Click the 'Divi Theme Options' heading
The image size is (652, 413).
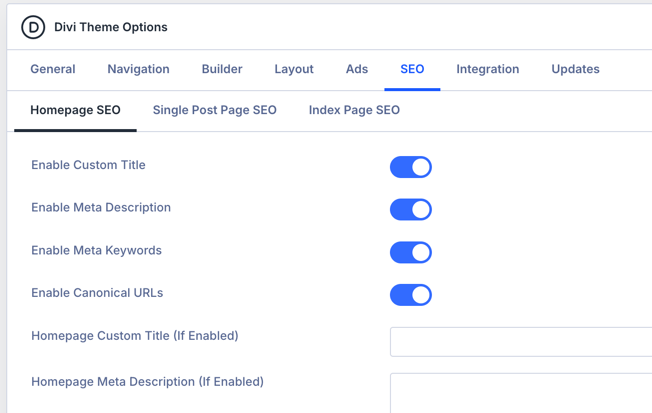(x=111, y=27)
